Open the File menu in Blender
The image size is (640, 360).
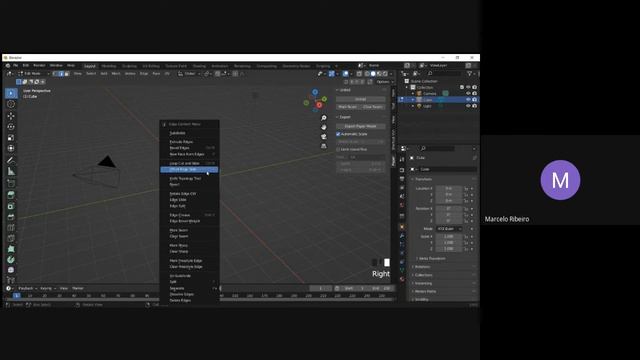[x=16, y=65]
